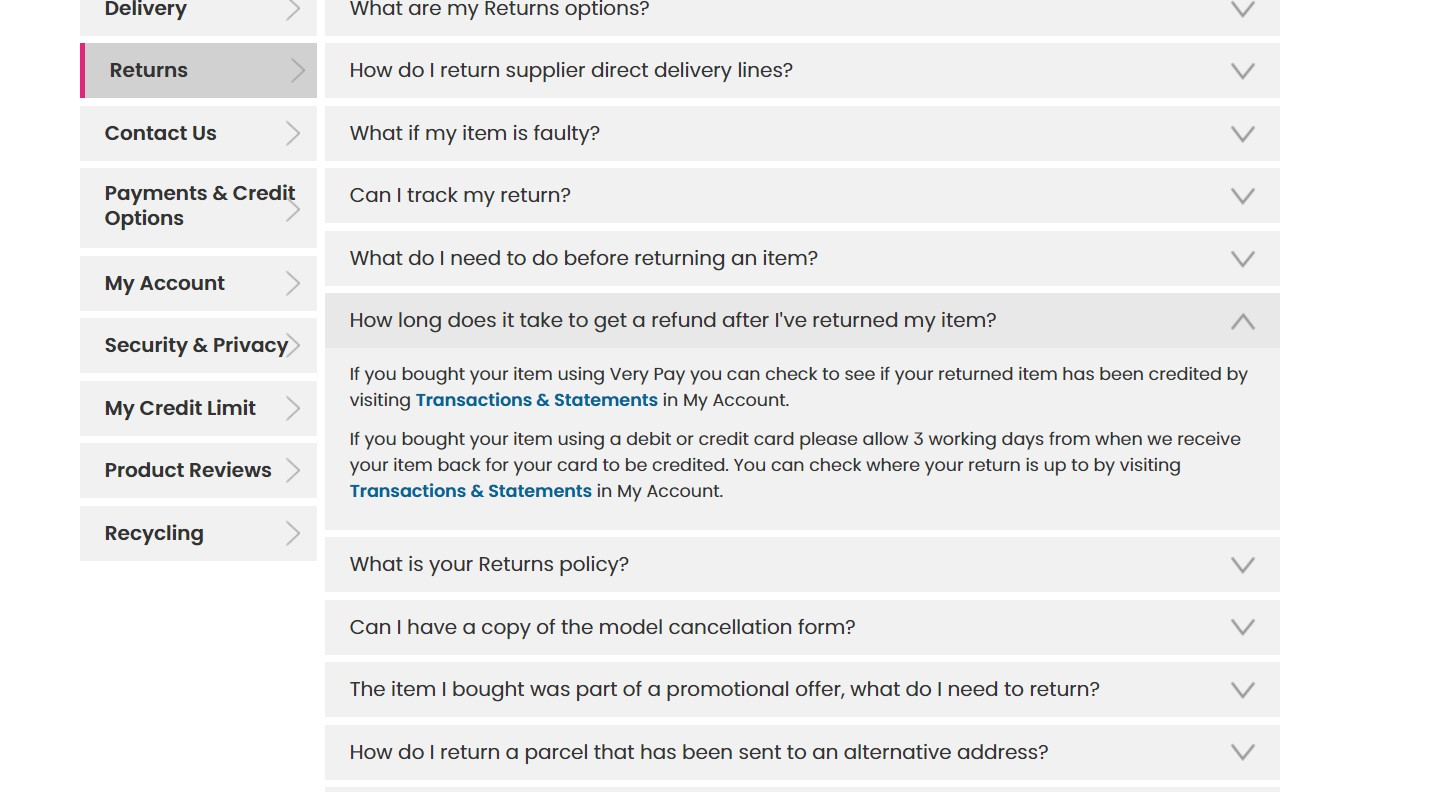Expand the model cancellation form question
This screenshot has height=792, width=1432.
click(x=802, y=627)
